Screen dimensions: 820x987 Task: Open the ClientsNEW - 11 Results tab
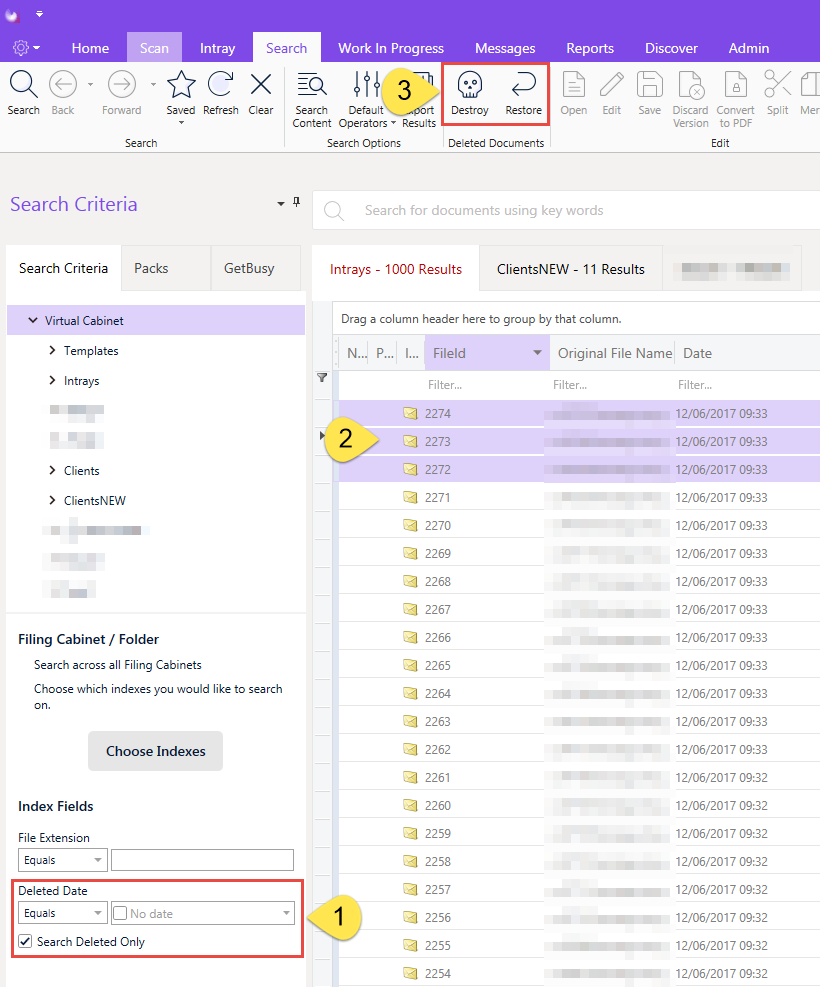pos(571,269)
